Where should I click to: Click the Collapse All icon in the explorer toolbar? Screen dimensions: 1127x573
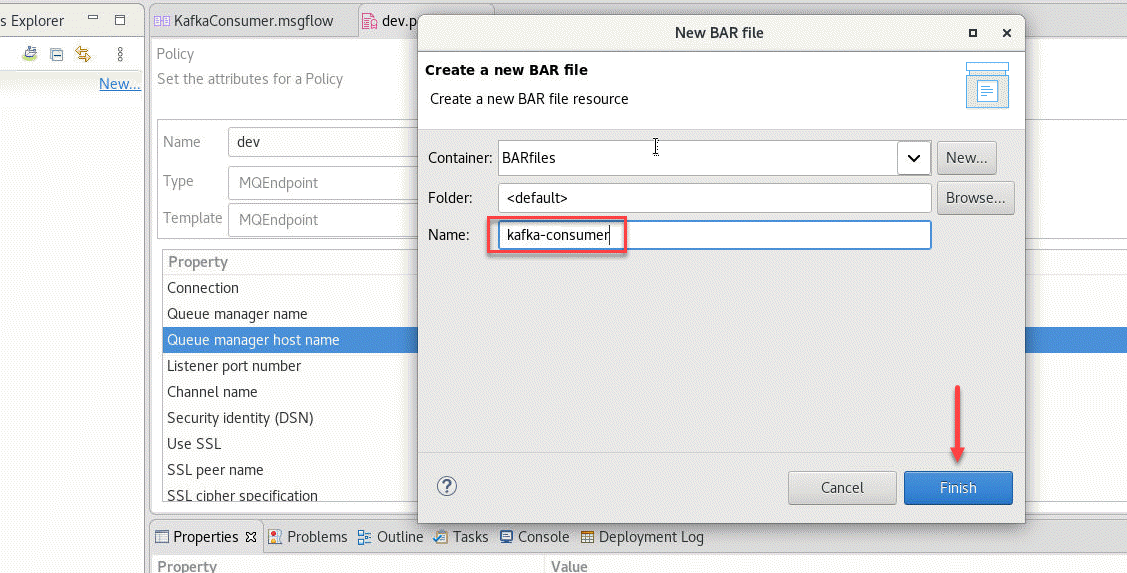pos(57,54)
